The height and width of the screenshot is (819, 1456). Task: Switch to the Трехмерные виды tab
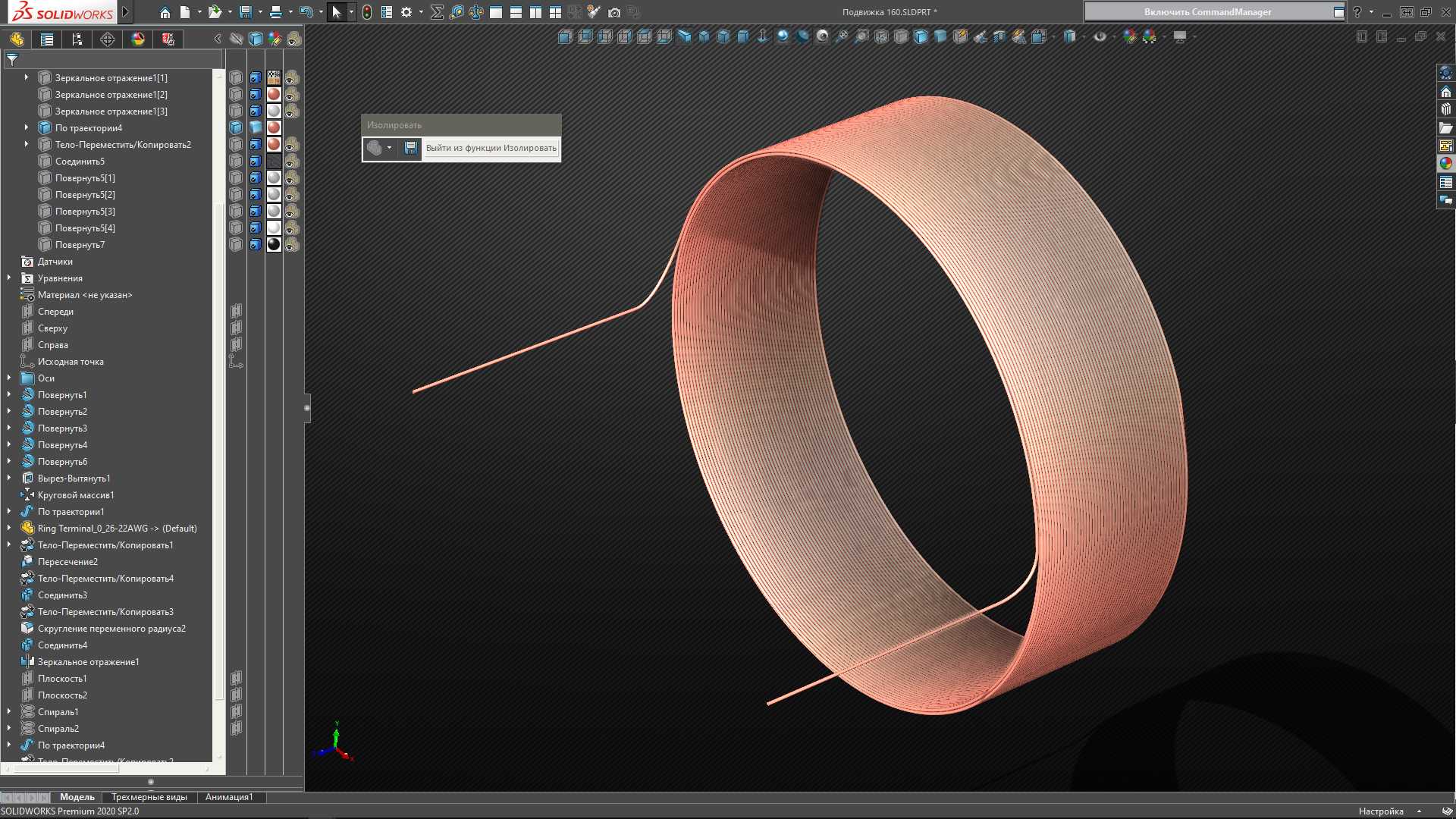click(149, 797)
